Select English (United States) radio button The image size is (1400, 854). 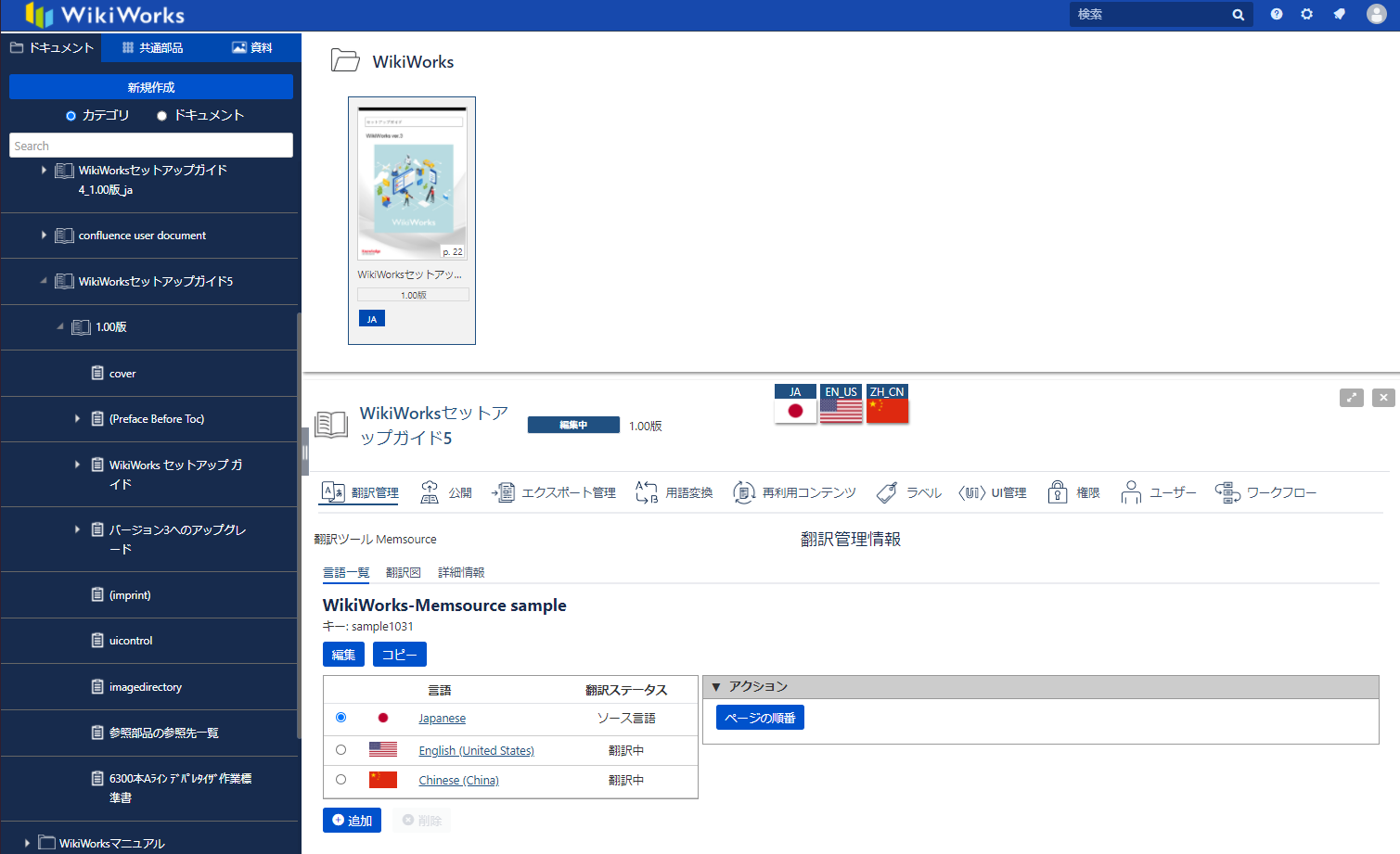coord(340,750)
